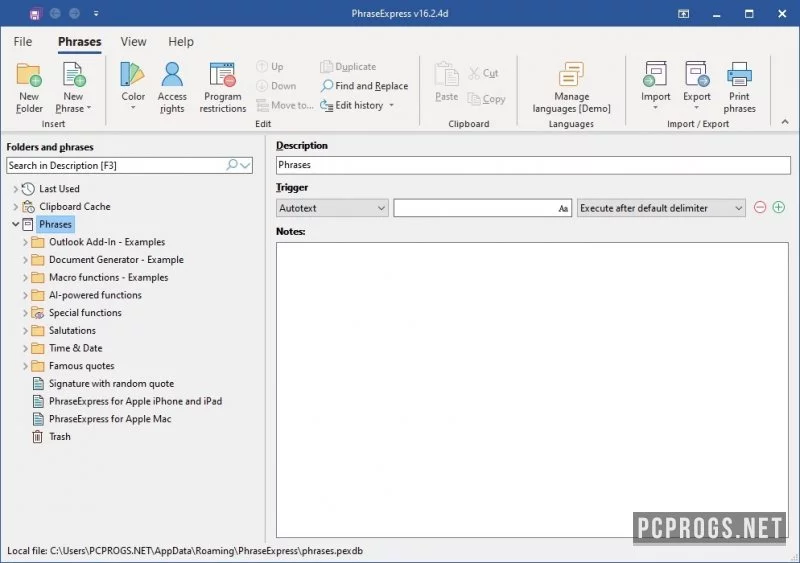Expand the Clipboard Cache node
Screen dimensions: 800x563
tap(15, 207)
